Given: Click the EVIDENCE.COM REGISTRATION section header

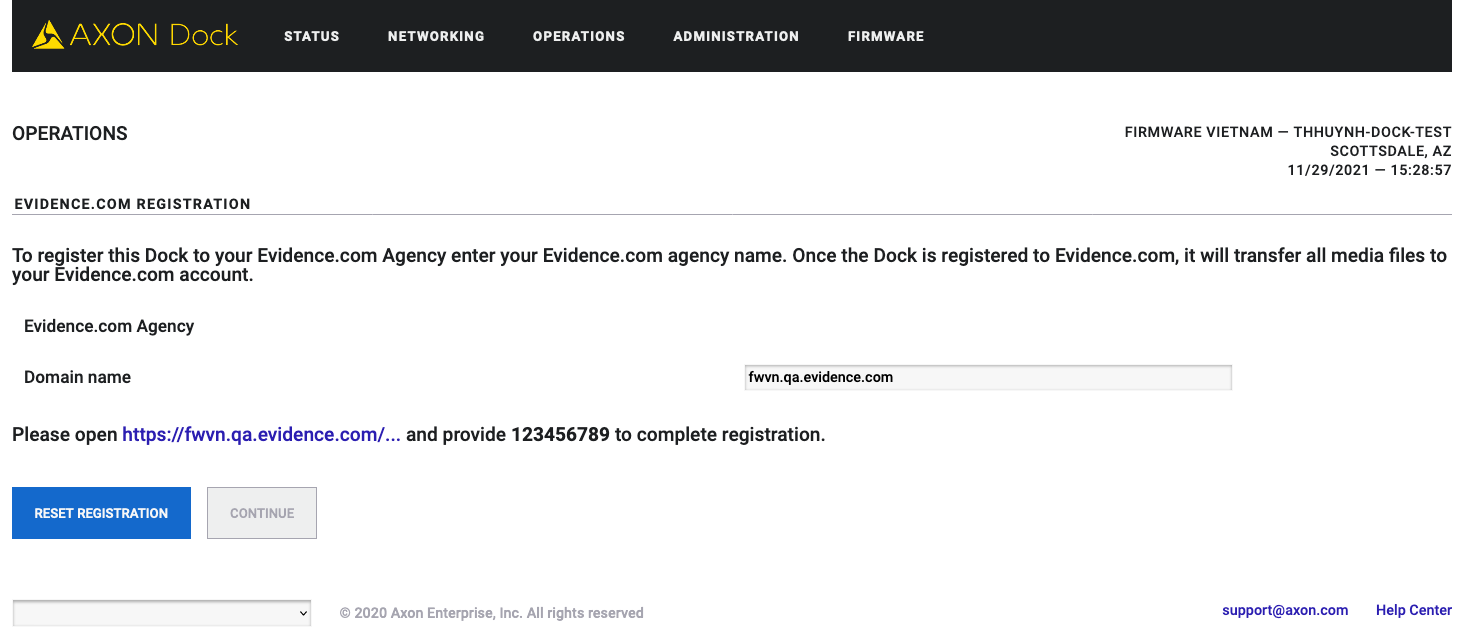Looking at the screenshot, I should coord(132,203).
